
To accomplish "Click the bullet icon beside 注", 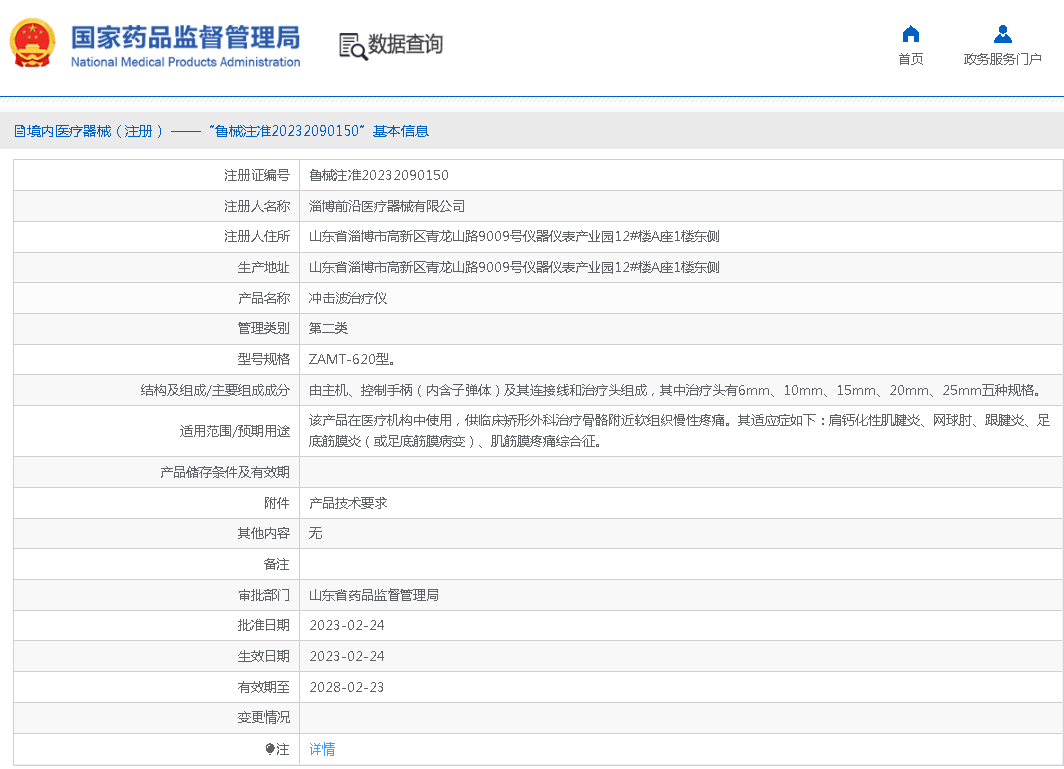I will pos(270,749).
